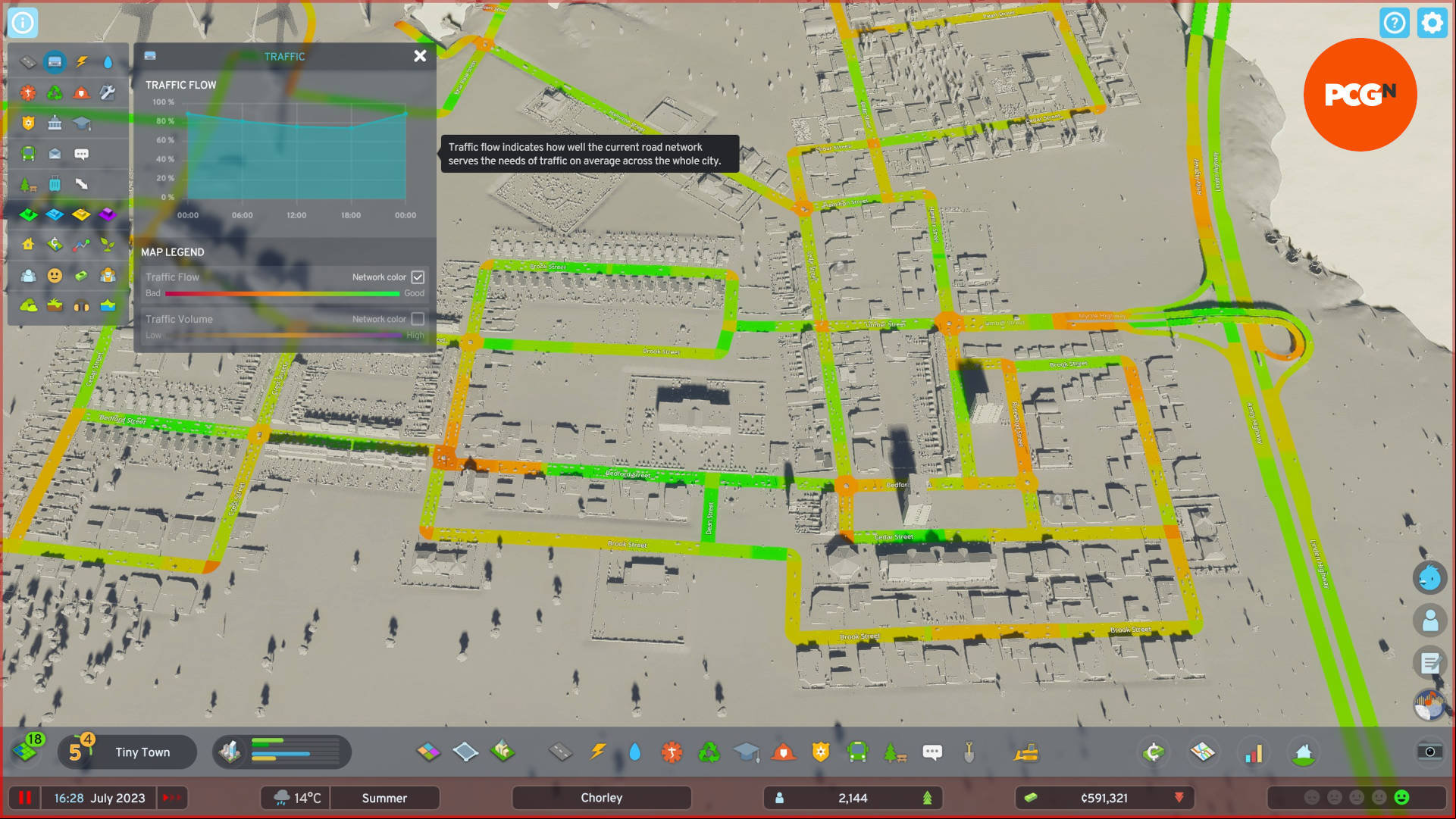The height and width of the screenshot is (819, 1456).
Task: Open the wealth money info view
Action: coord(81,275)
